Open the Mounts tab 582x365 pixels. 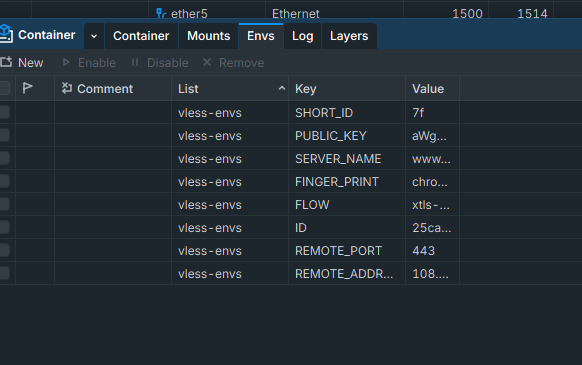pos(208,36)
